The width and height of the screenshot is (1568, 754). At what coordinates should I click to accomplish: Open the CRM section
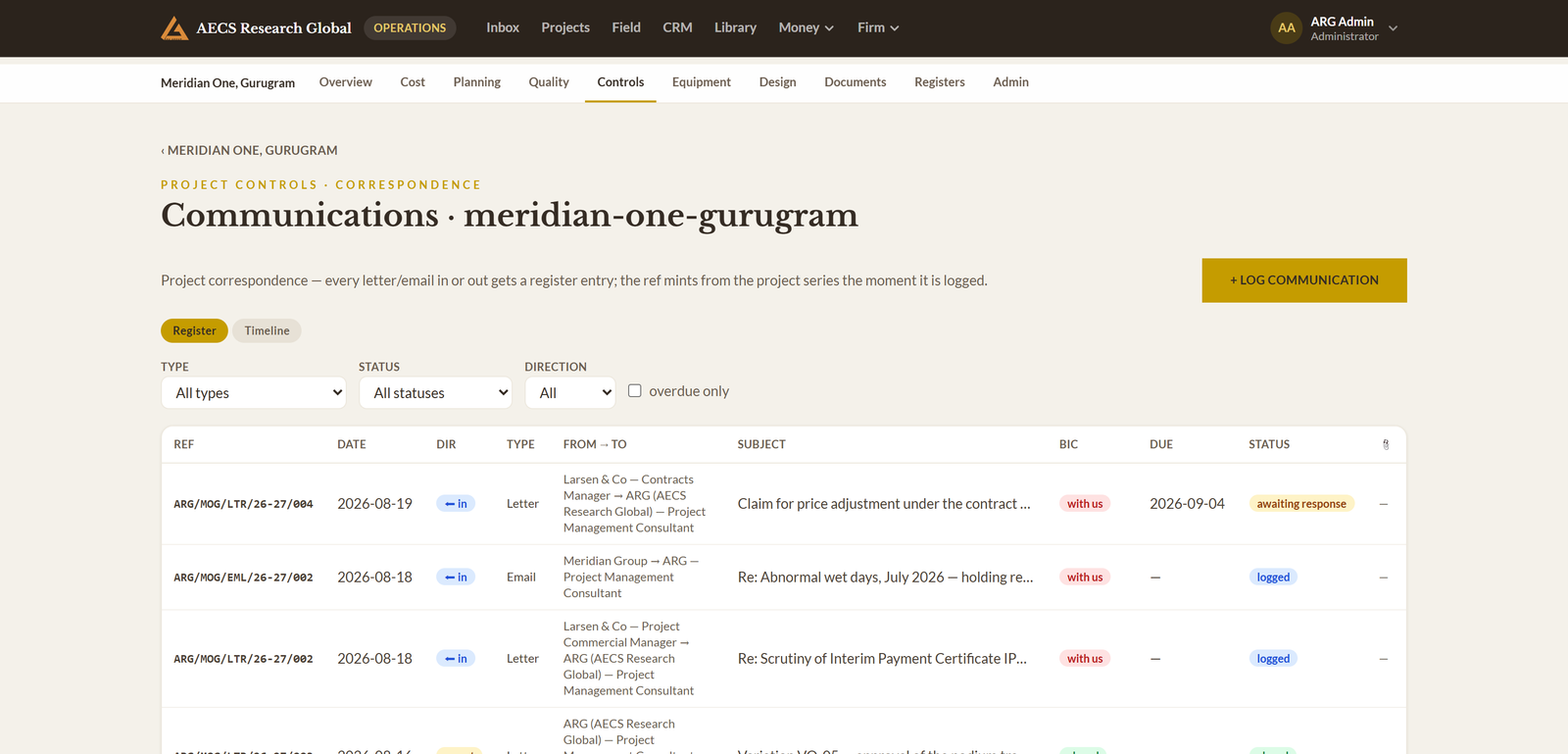coord(677,27)
